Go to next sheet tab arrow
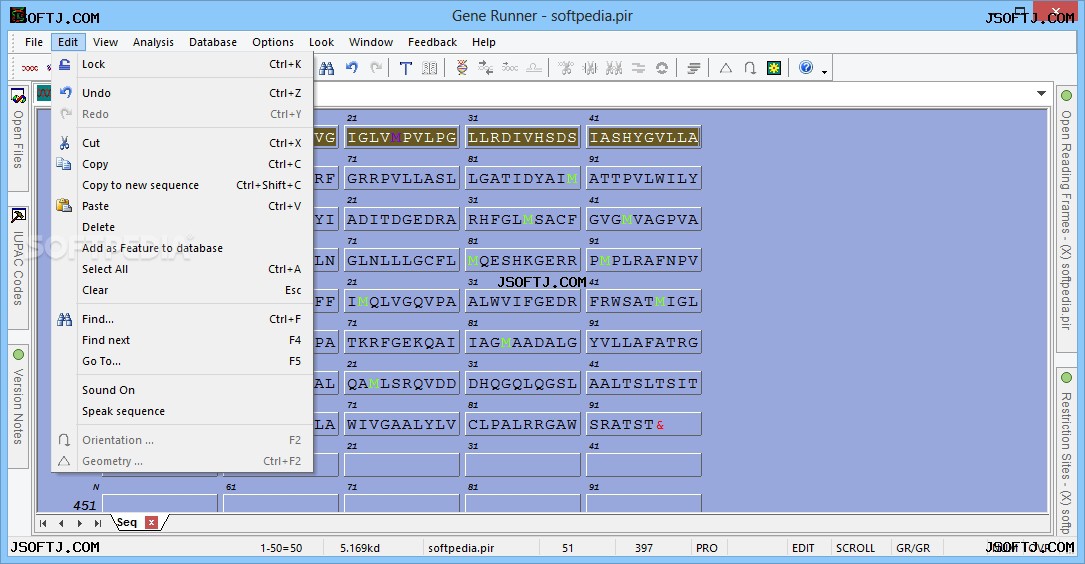 80,523
